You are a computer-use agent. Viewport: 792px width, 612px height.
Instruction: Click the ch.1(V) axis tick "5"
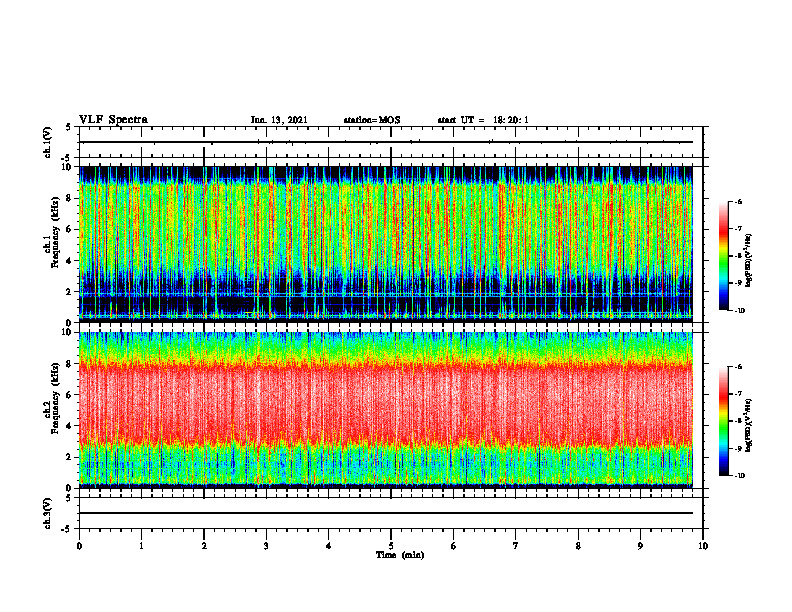click(x=68, y=127)
